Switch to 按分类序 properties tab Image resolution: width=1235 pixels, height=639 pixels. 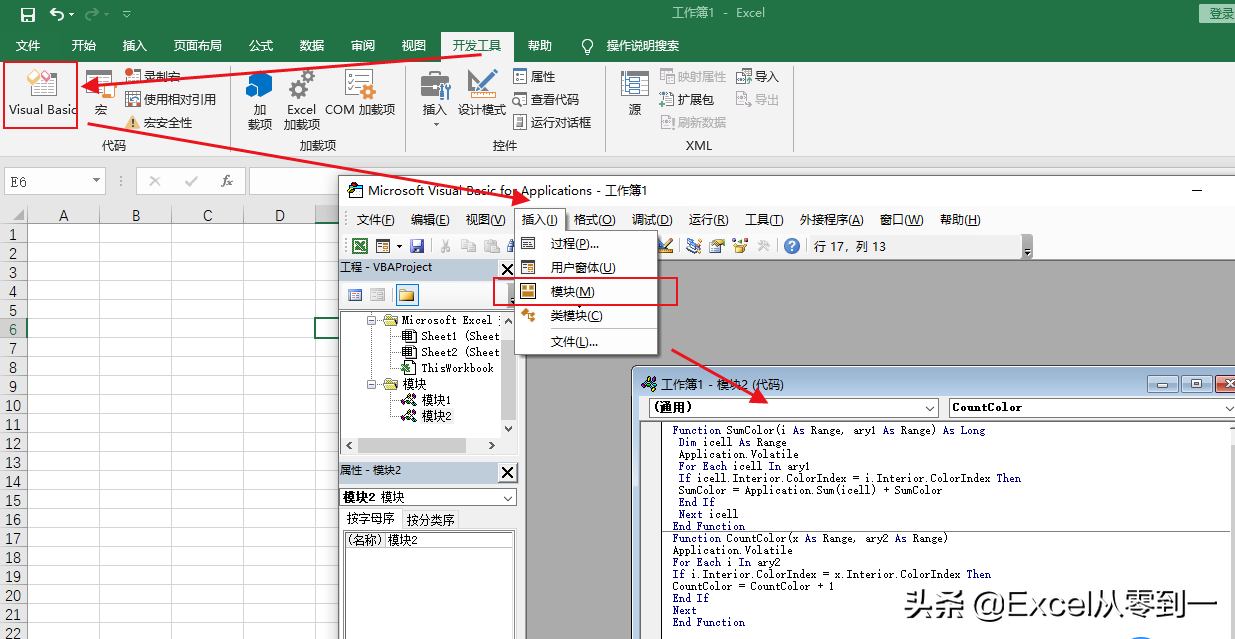(x=430, y=519)
